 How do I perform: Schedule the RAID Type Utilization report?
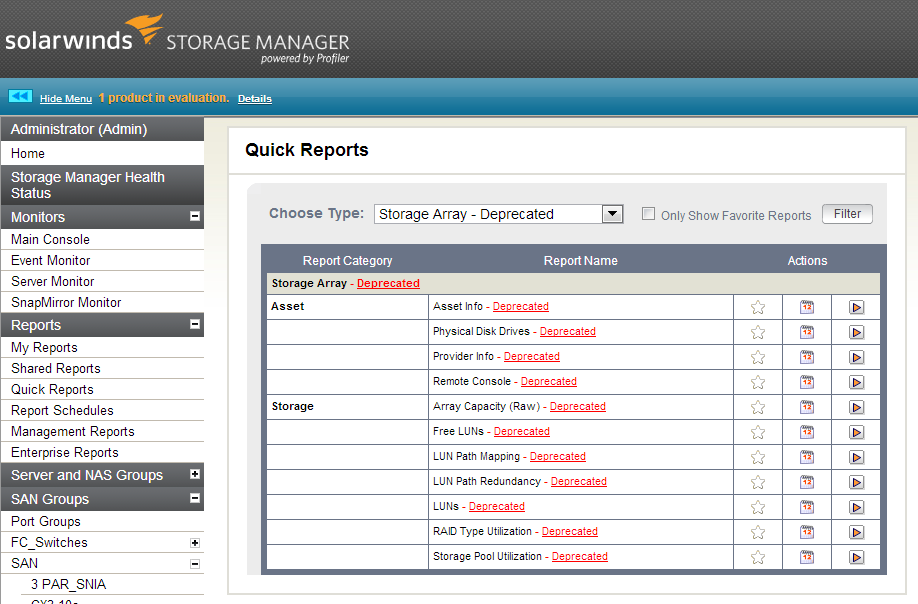click(x=807, y=532)
